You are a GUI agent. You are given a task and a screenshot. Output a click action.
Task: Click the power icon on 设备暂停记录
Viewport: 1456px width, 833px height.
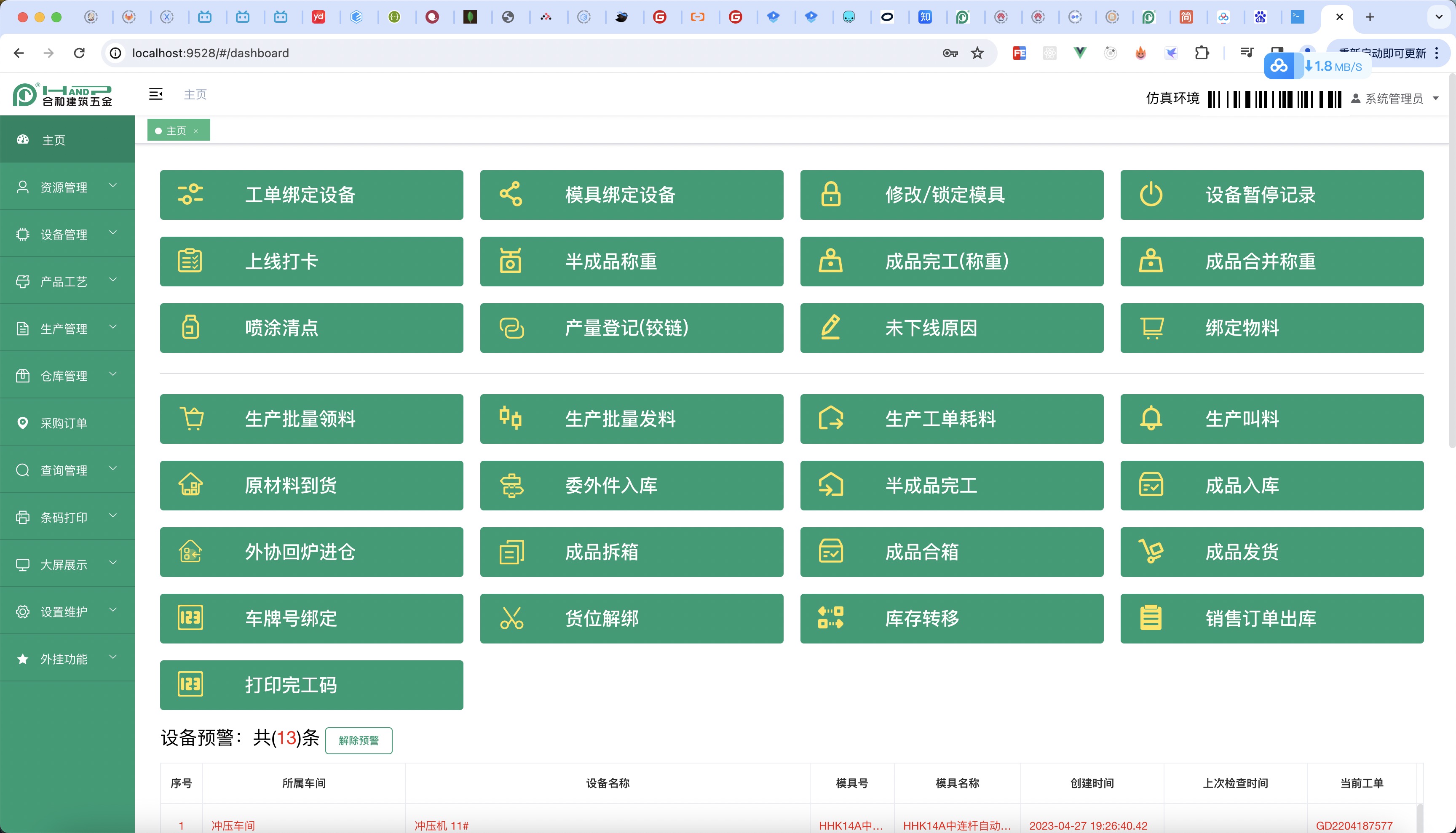pos(1151,195)
